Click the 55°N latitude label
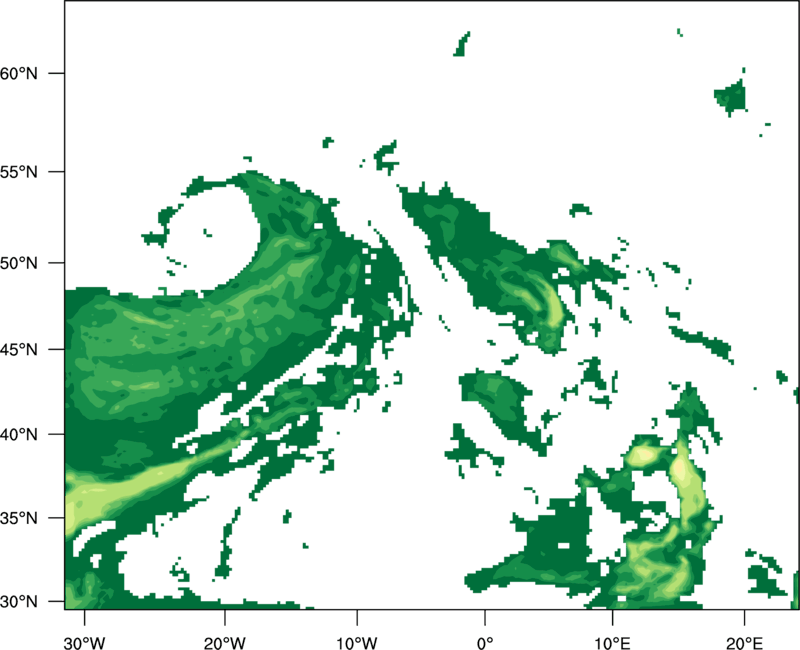 tap(19, 172)
